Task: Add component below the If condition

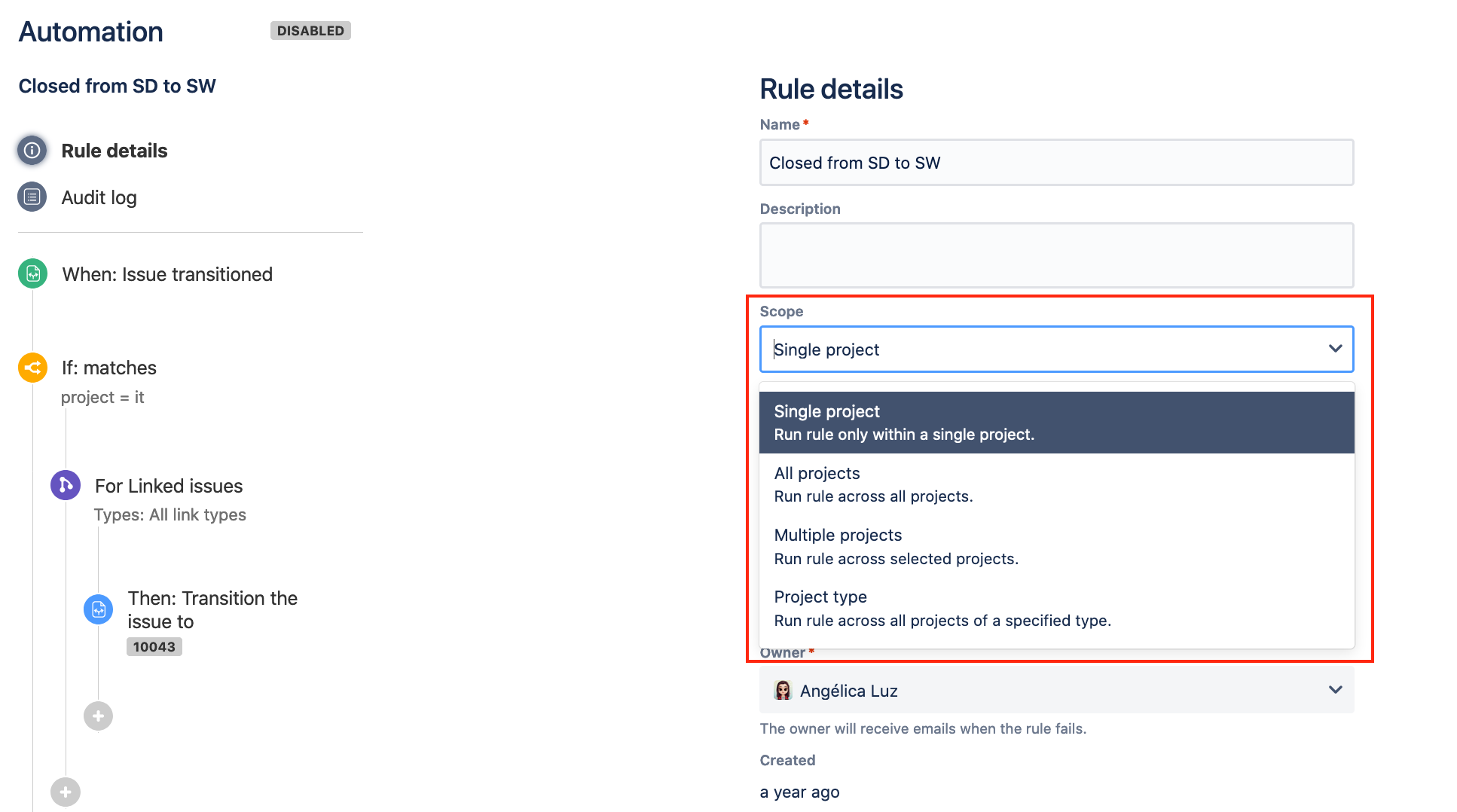Action: coord(66,792)
